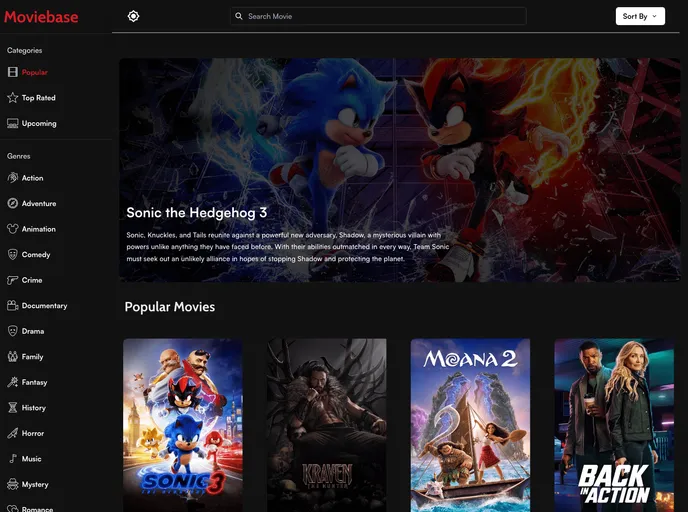Click the laughing mask icon for Comedy
Screen dimensions: 688x512
tap(13, 254)
